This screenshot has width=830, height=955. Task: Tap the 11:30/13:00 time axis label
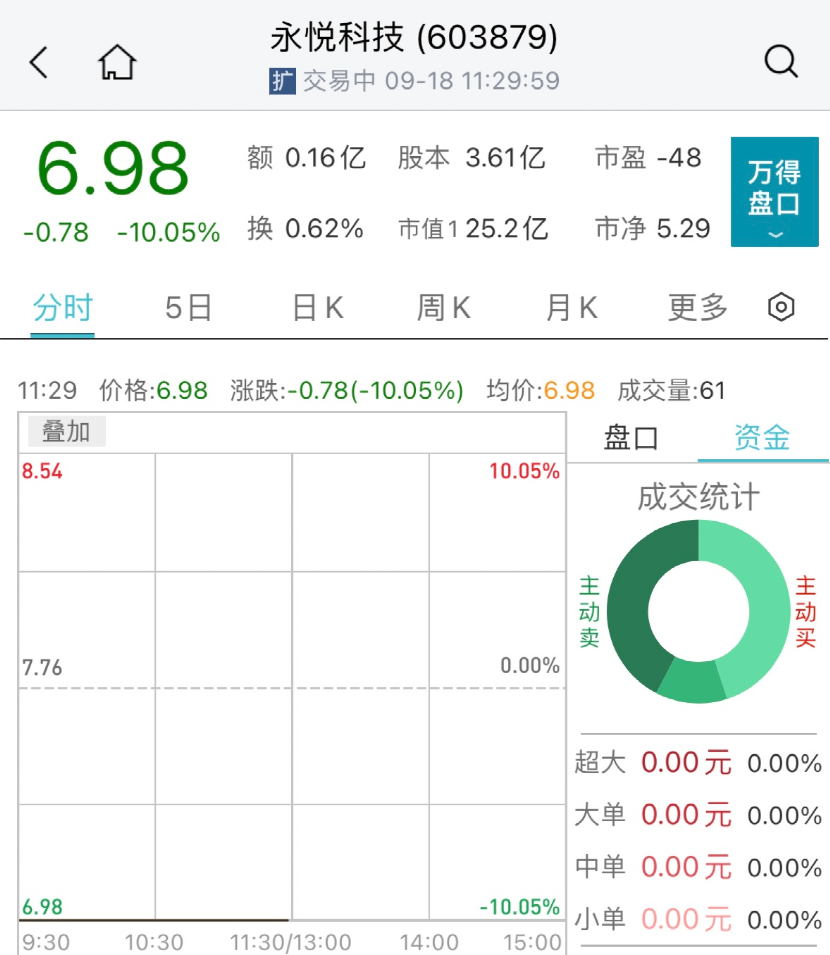(290, 942)
